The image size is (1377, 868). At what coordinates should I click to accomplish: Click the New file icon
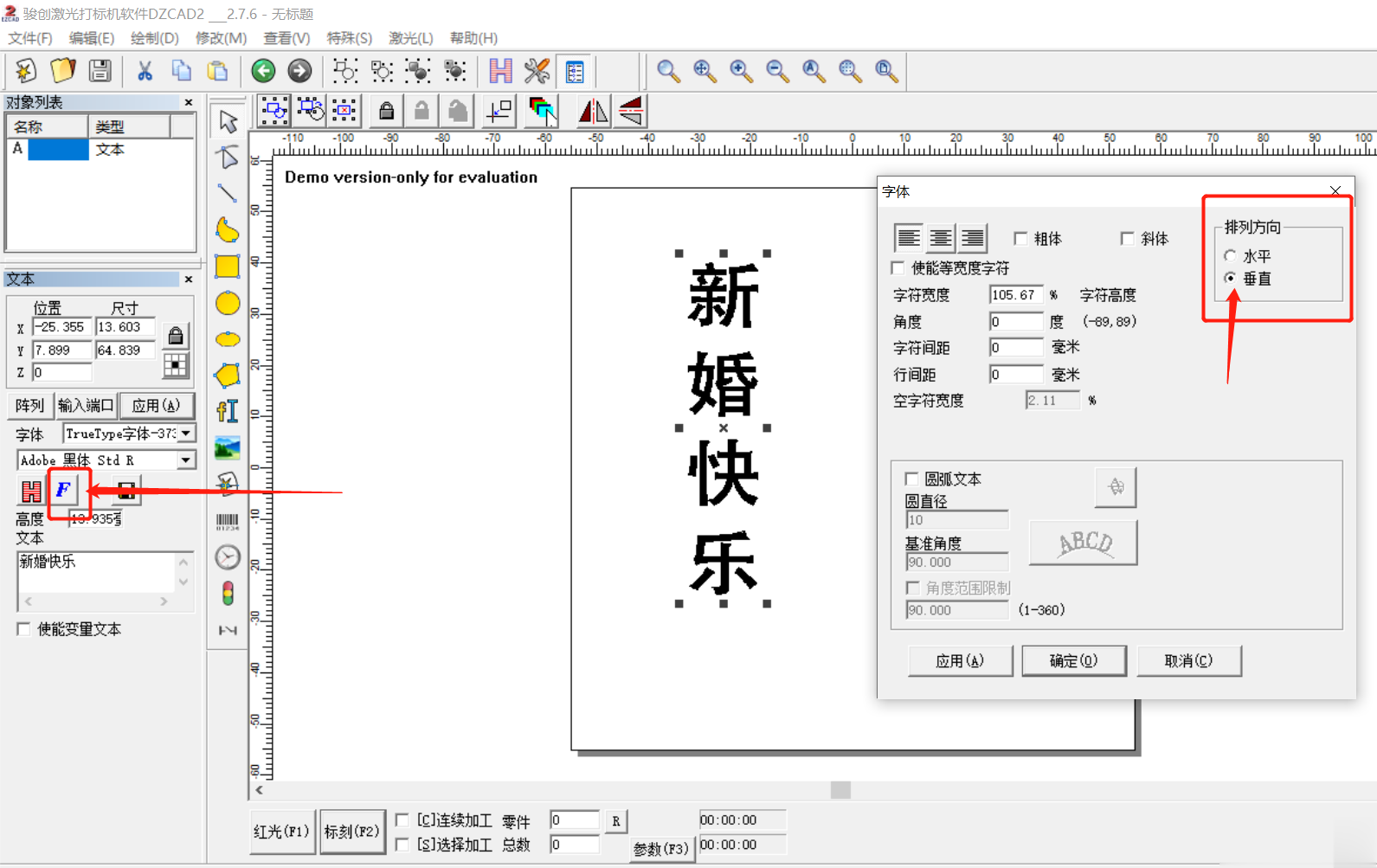point(26,70)
